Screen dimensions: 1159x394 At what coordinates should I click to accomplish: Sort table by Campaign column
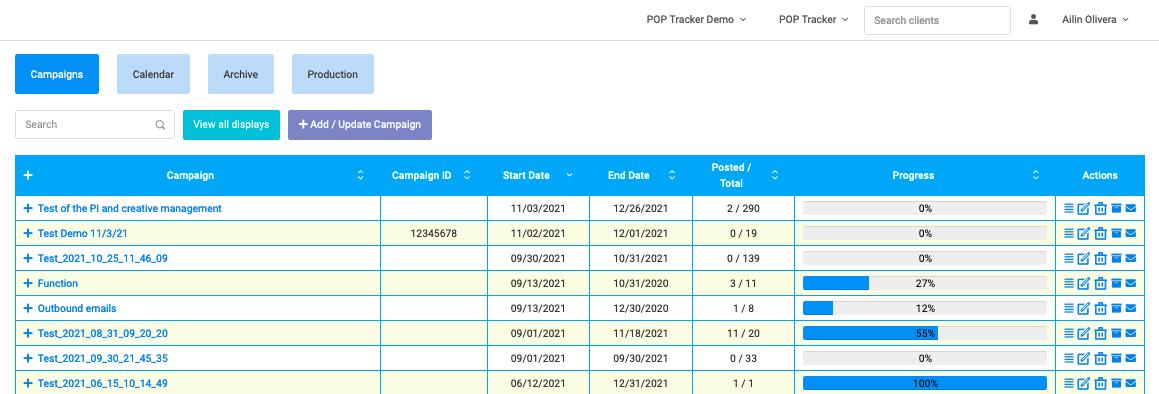[x=361, y=176]
